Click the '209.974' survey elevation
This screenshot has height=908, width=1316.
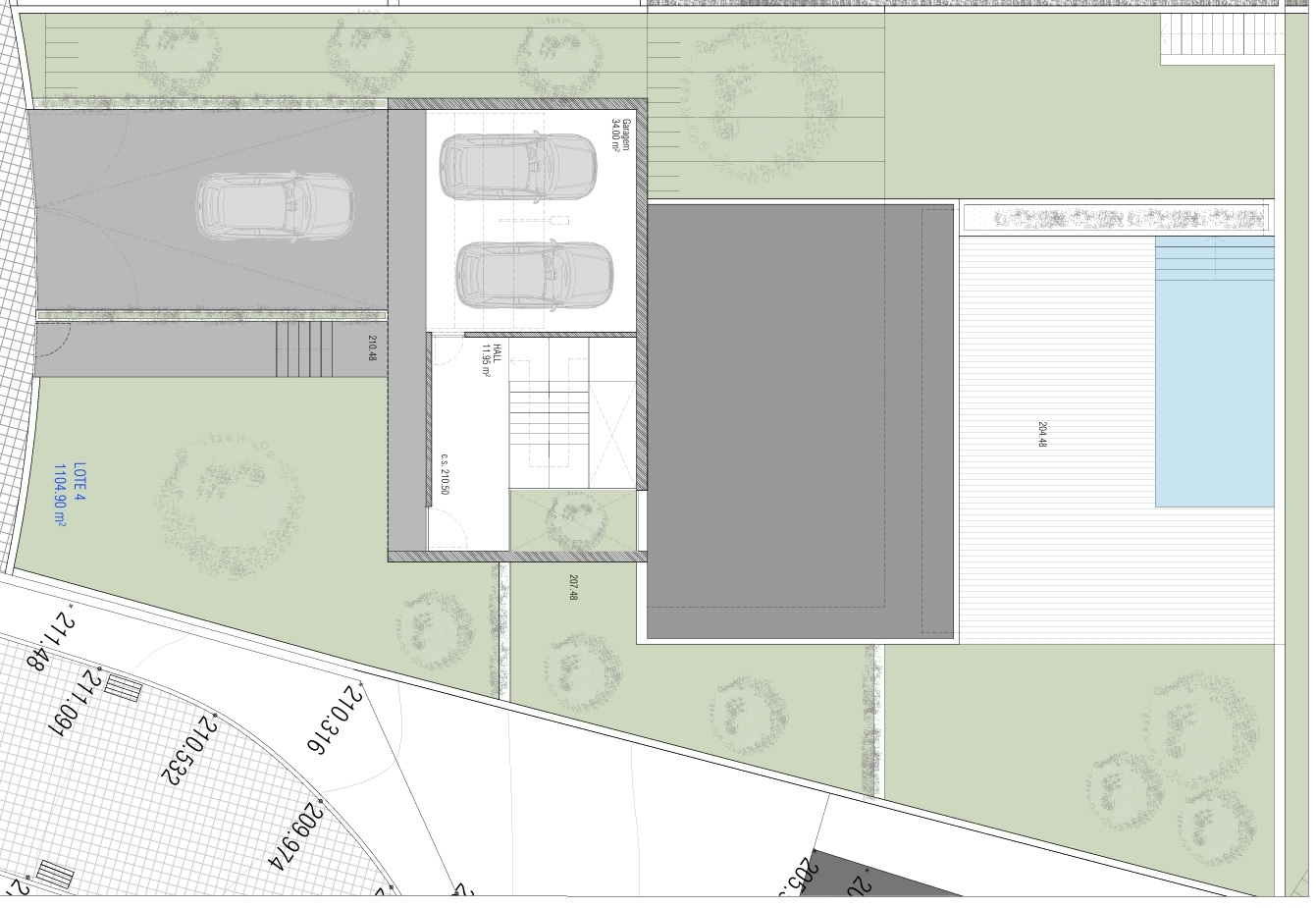point(295,835)
